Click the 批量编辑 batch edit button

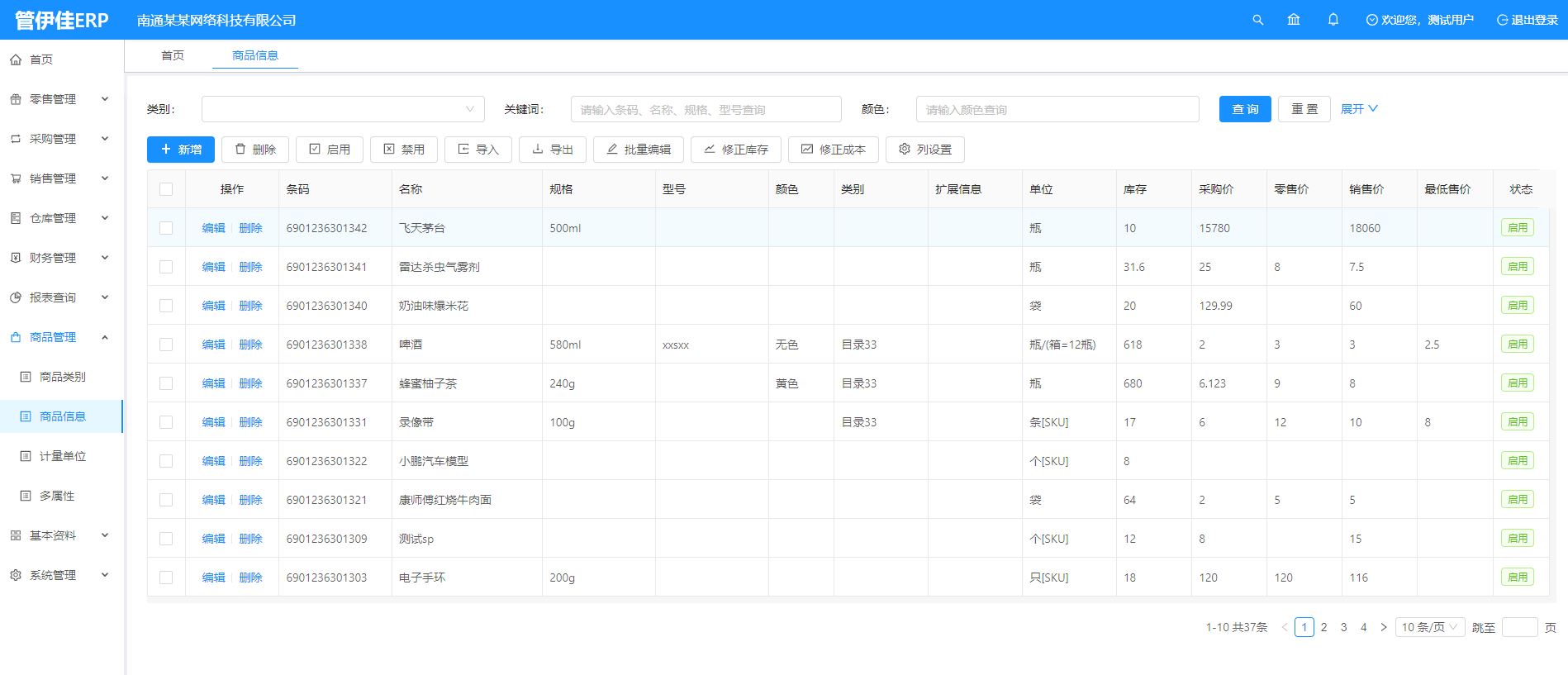point(638,150)
